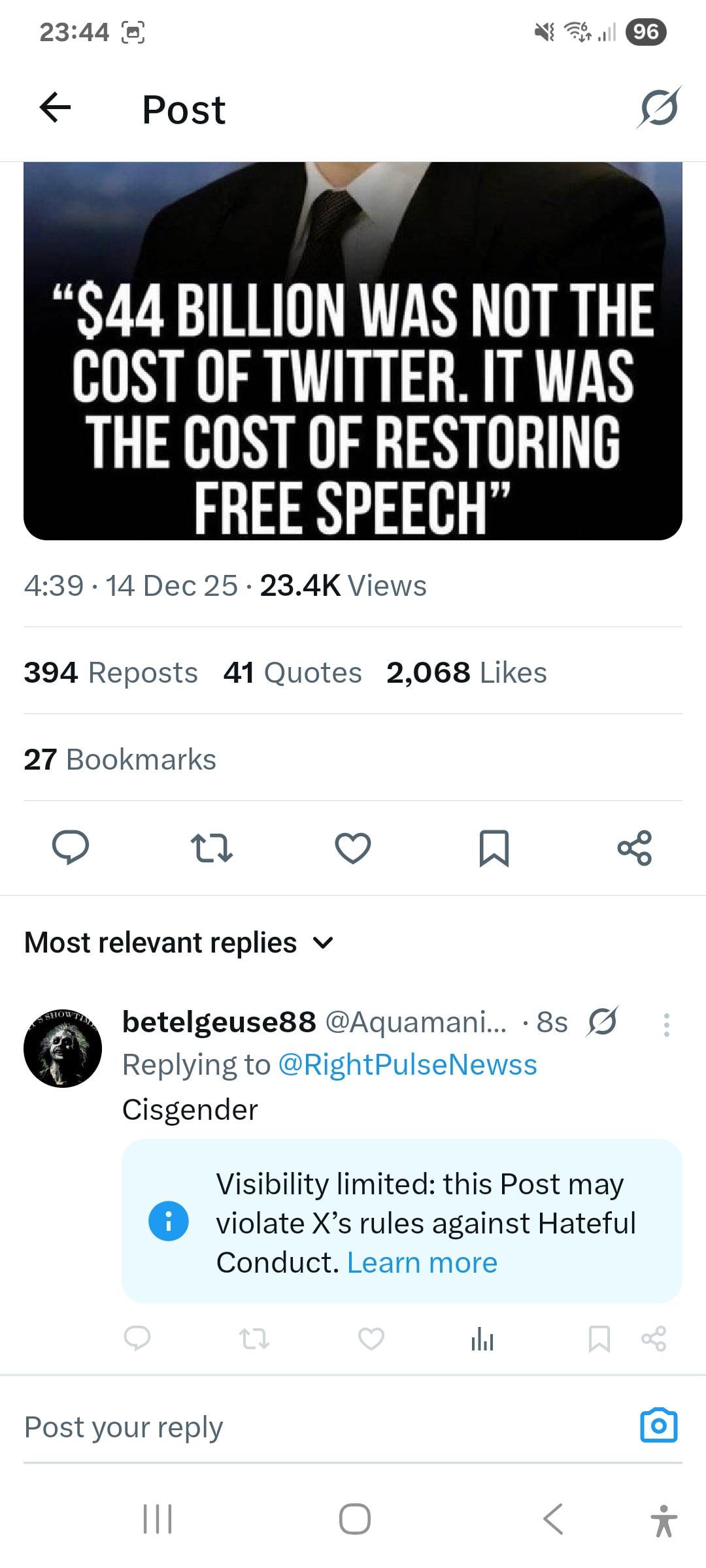Open Learn more about Hateful Conduct
706x1568 pixels.
click(x=422, y=1262)
